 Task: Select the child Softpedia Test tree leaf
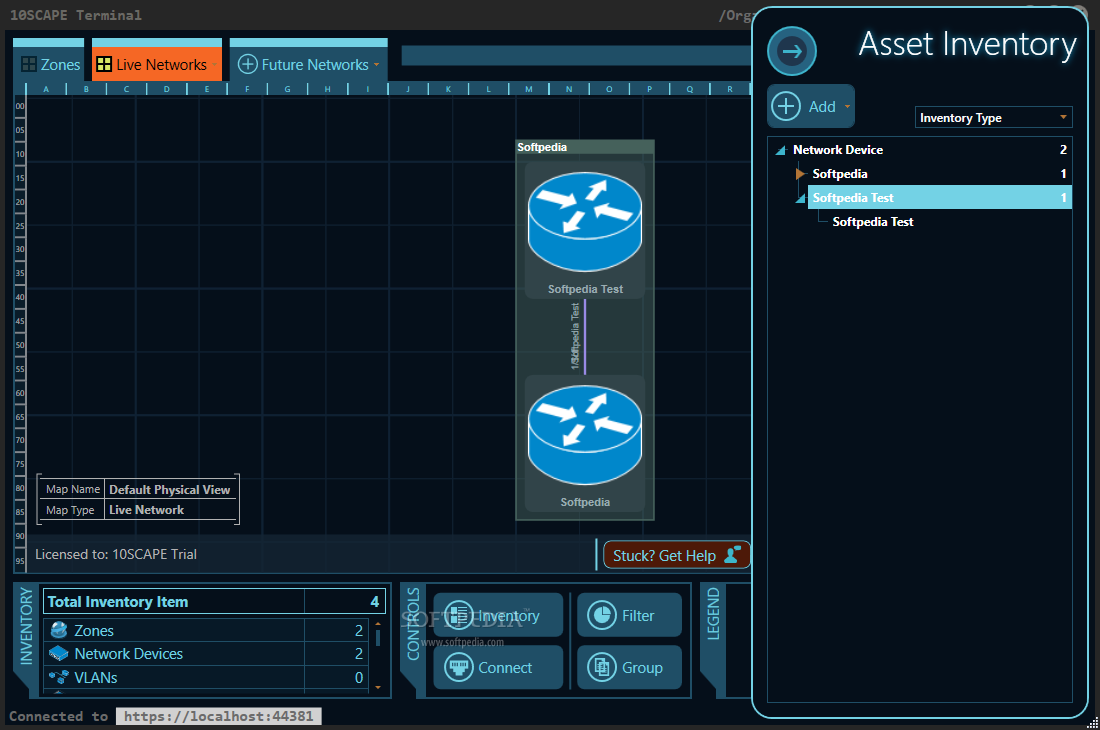pos(873,222)
